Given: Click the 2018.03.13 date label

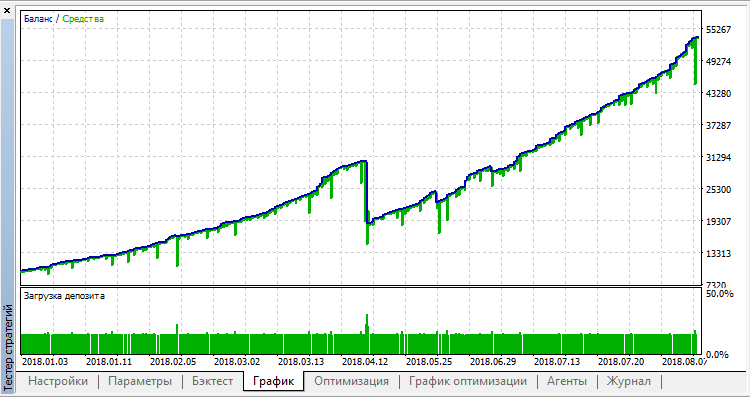Looking at the screenshot, I should coord(301,361).
